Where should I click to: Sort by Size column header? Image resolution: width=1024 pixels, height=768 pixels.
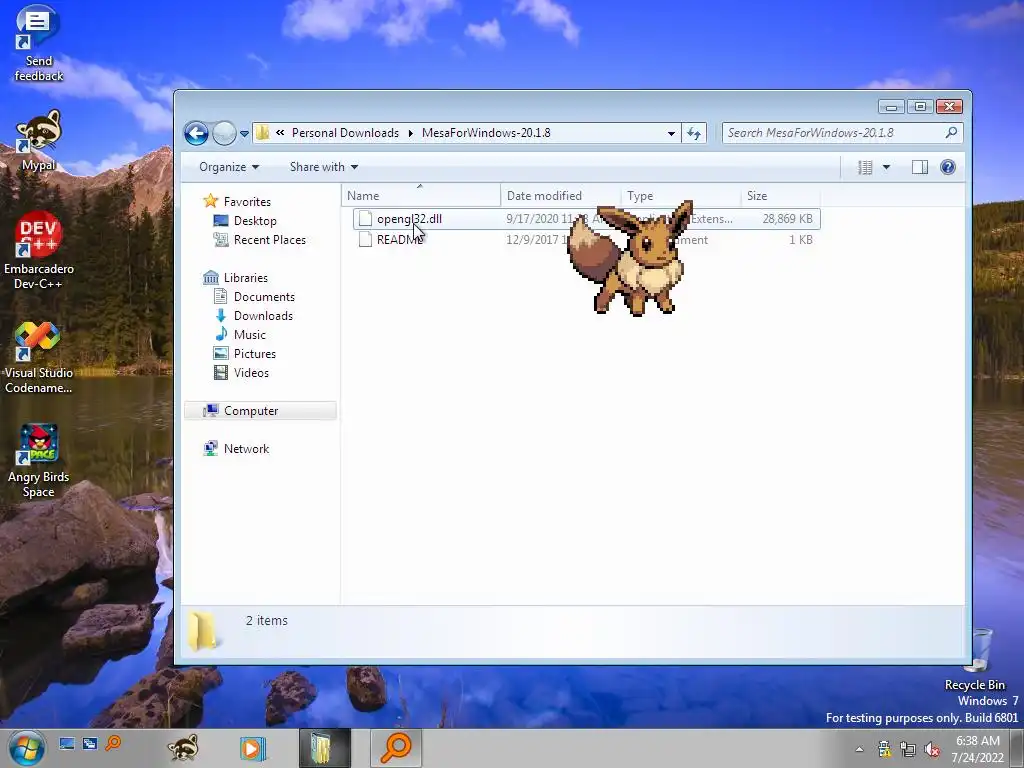tap(781, 196)
